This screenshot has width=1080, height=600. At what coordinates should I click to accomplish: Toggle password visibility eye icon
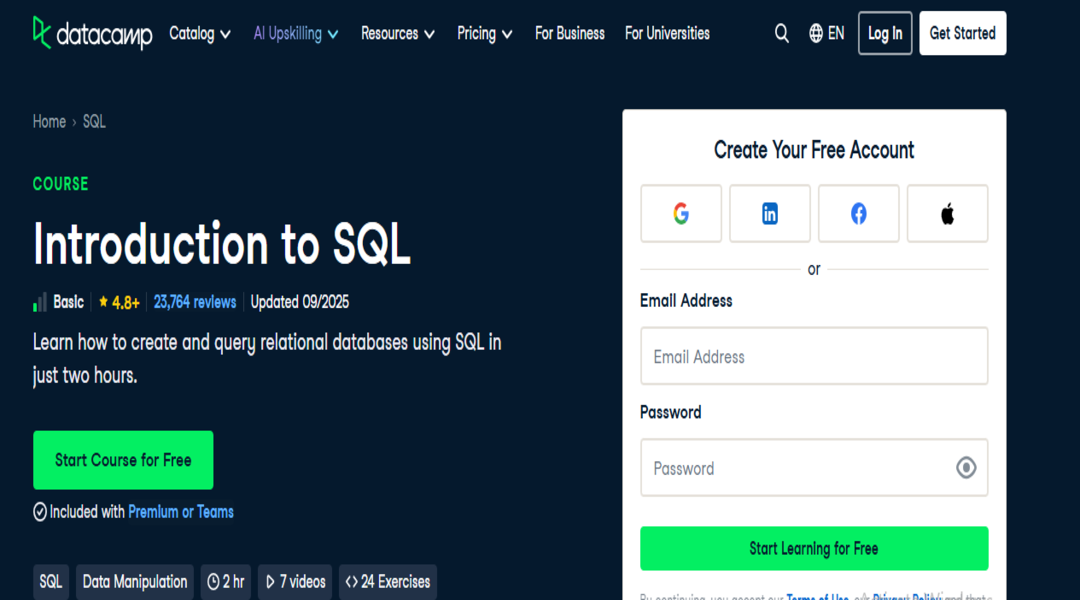click(966, 468)
